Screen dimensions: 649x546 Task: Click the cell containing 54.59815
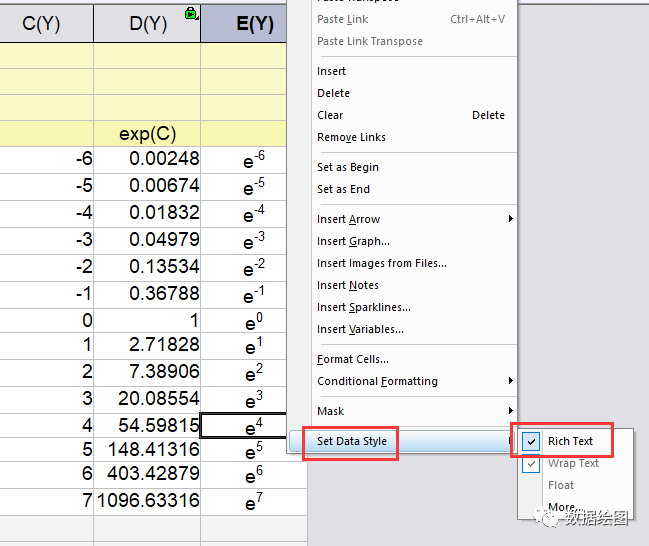147,426
